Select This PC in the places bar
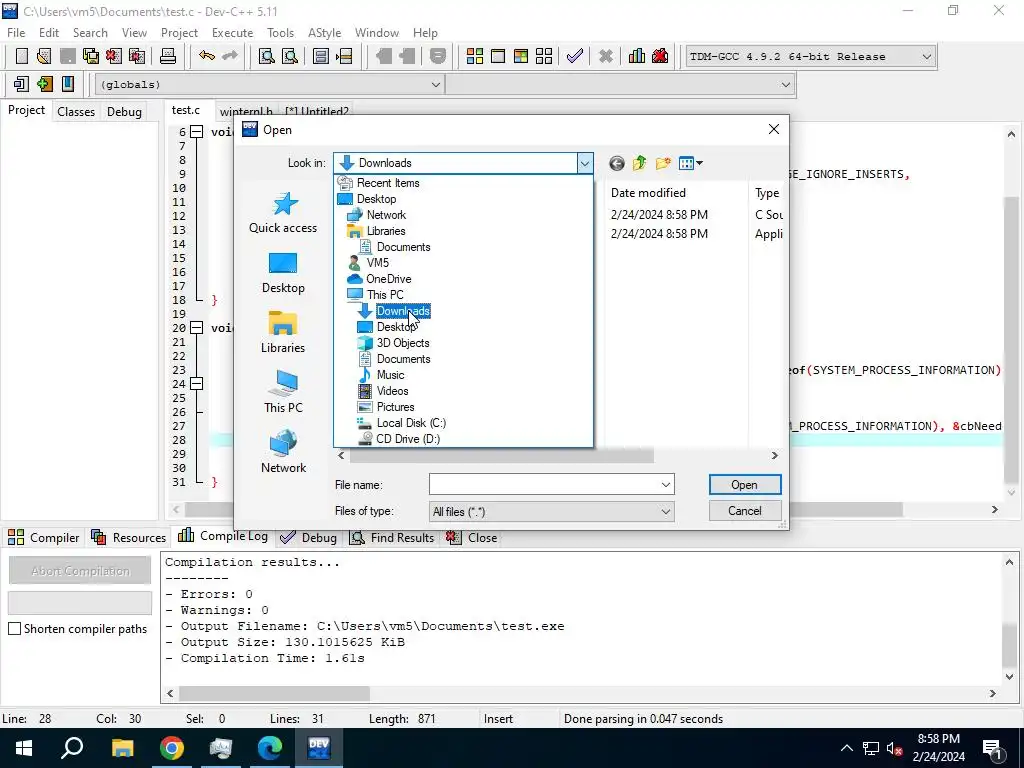 pos(283,392)
